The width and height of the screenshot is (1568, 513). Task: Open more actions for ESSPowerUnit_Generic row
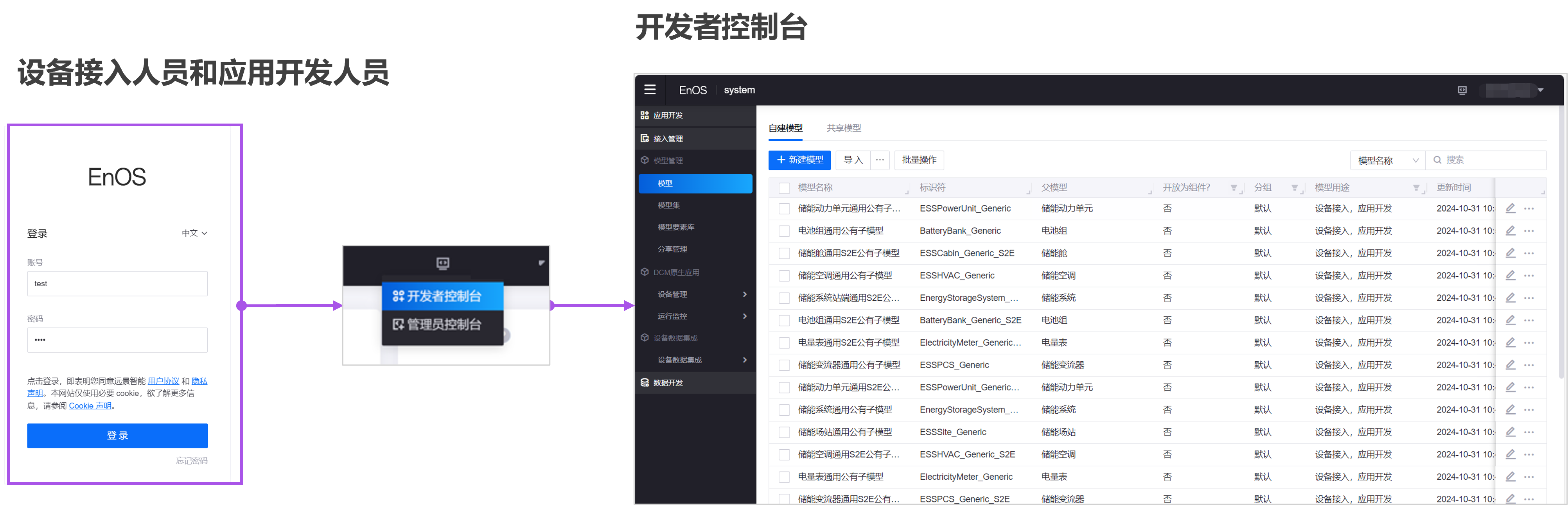click(x=1529, y=209)
